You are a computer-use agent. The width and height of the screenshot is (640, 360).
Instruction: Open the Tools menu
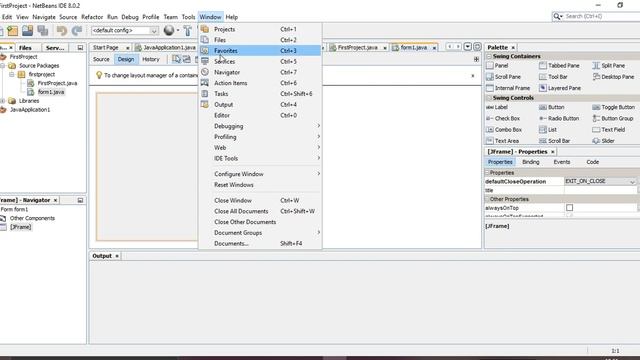point(188,17)
